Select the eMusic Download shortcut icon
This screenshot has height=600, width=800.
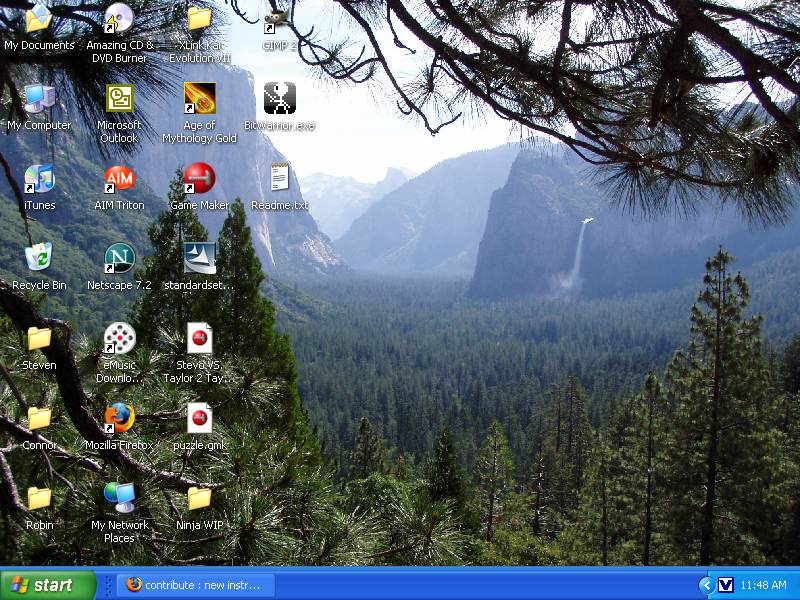point(119,338)
